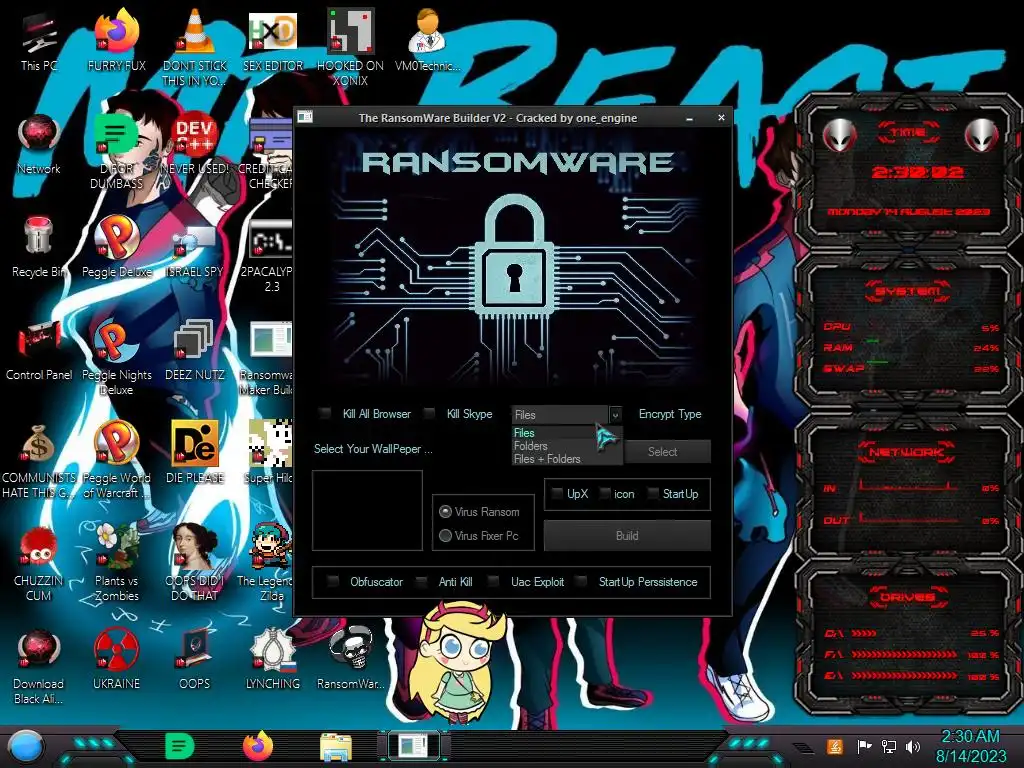Click the Select wallpaper button

pyautogui.click(x=667, y=451)
